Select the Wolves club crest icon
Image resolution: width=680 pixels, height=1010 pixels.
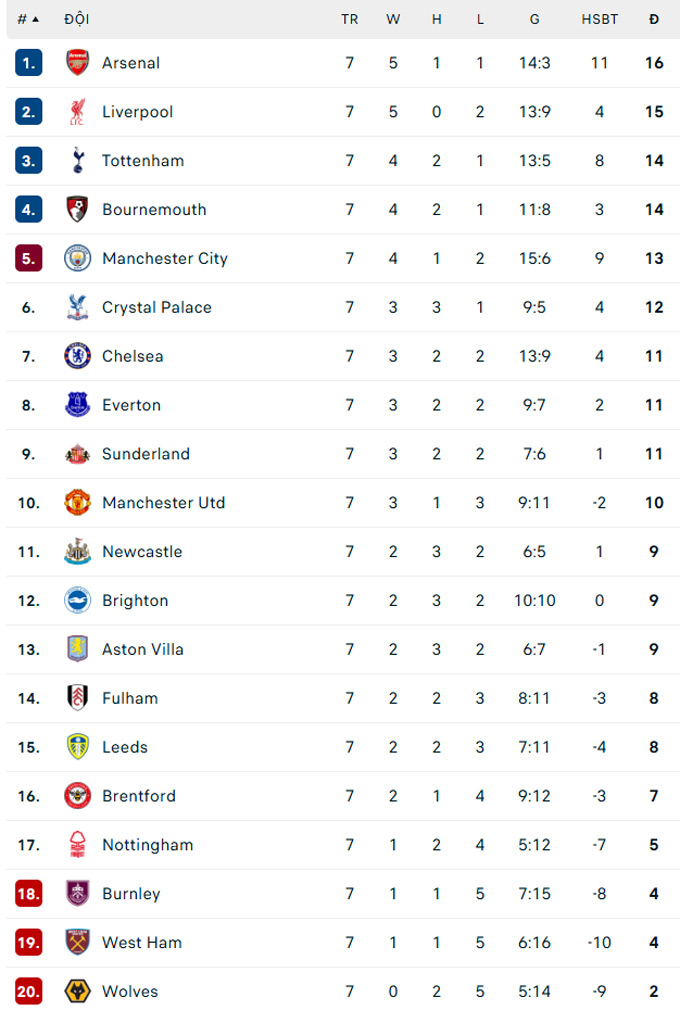(77, 991)
